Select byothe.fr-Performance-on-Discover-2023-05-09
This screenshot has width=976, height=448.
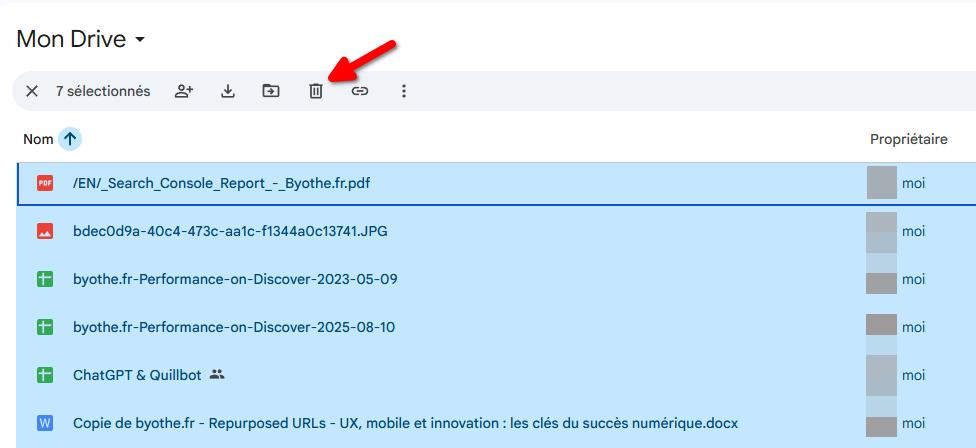[235, 279]
